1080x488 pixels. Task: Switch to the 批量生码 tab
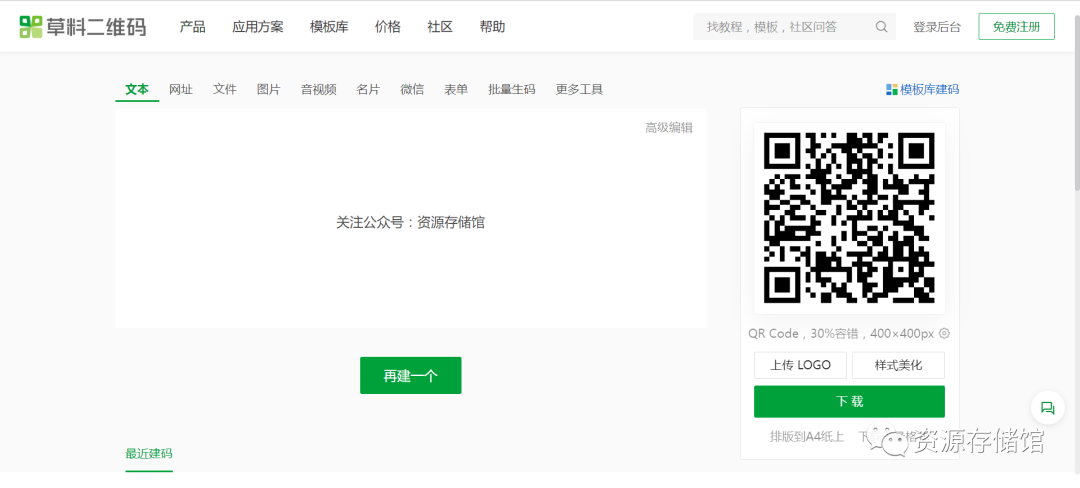[x=512, y=89]
